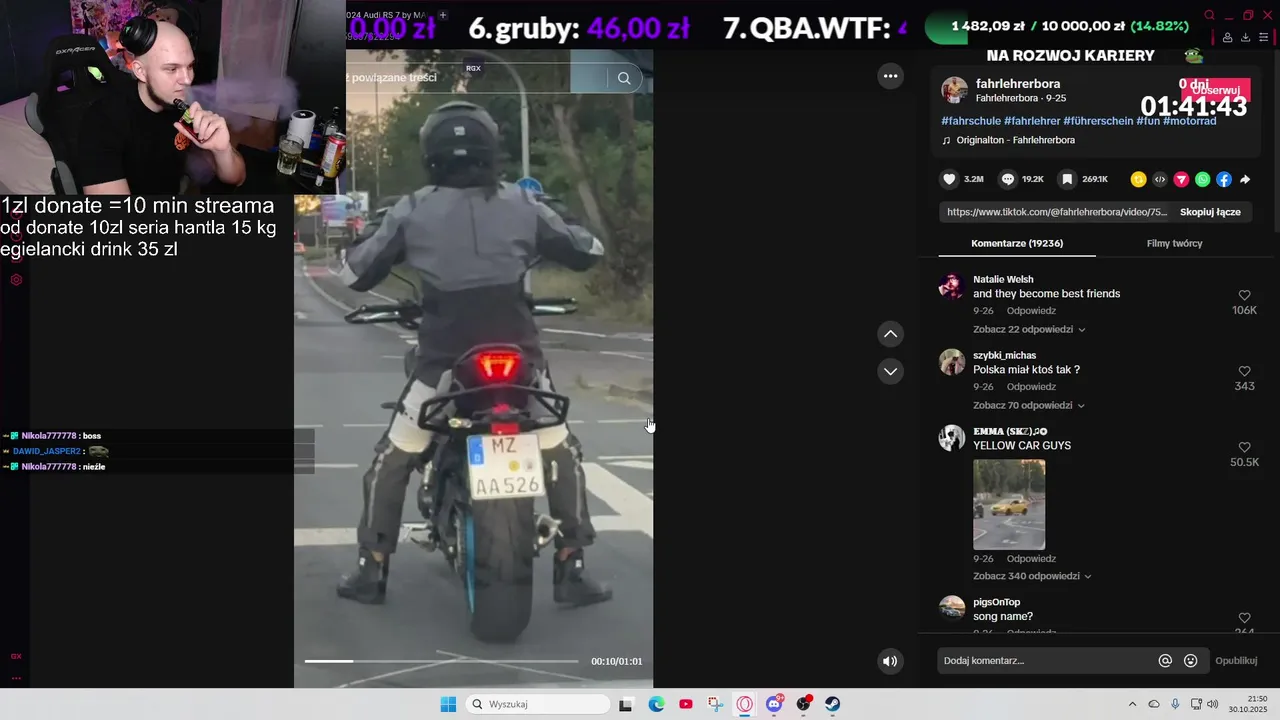The width and height of the screenshot is (1280, 720).
Task: Open fahrlehrerbora profile name
Action: point(1018,83)
